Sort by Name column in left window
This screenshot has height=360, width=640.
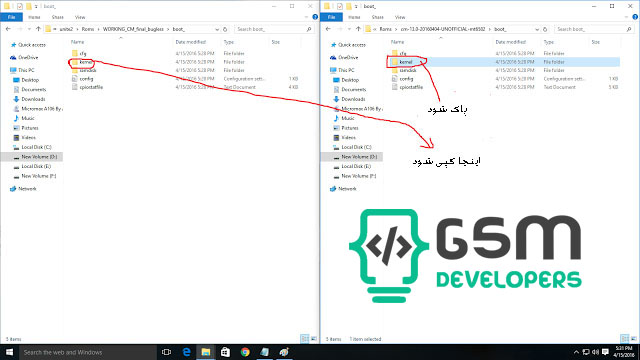pos(78,42)
